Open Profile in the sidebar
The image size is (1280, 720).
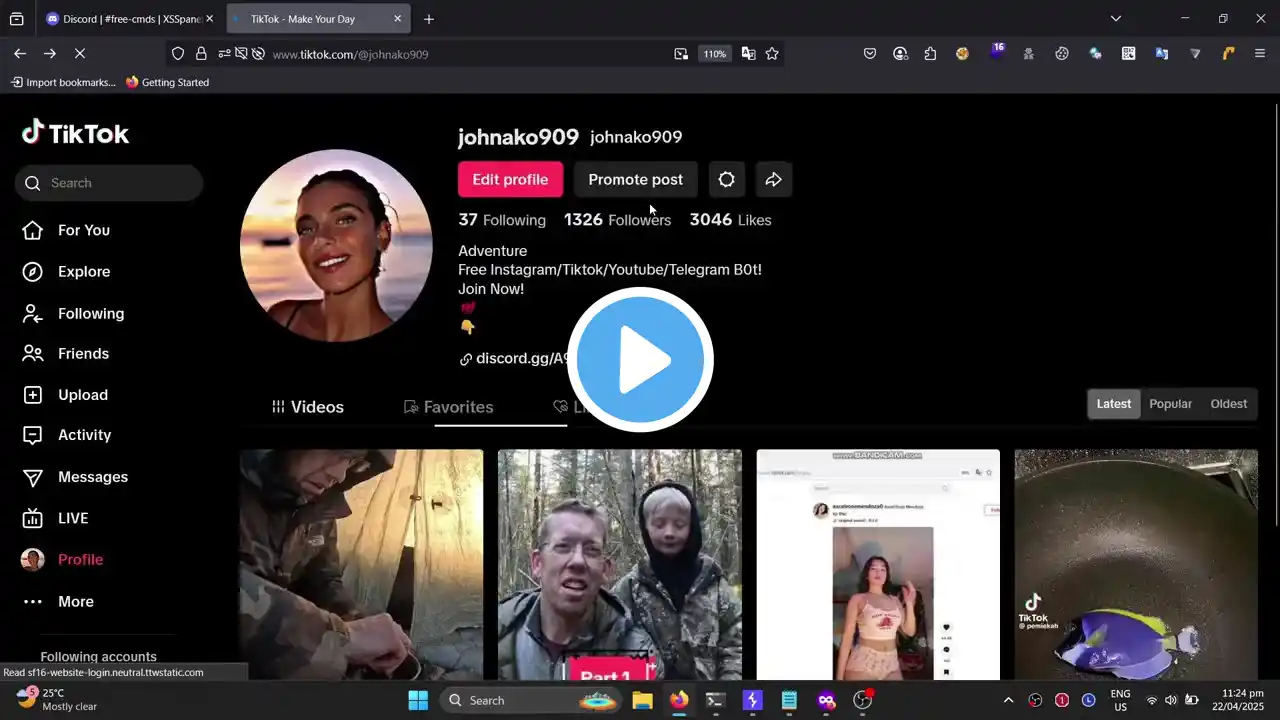tap(62, 560)
